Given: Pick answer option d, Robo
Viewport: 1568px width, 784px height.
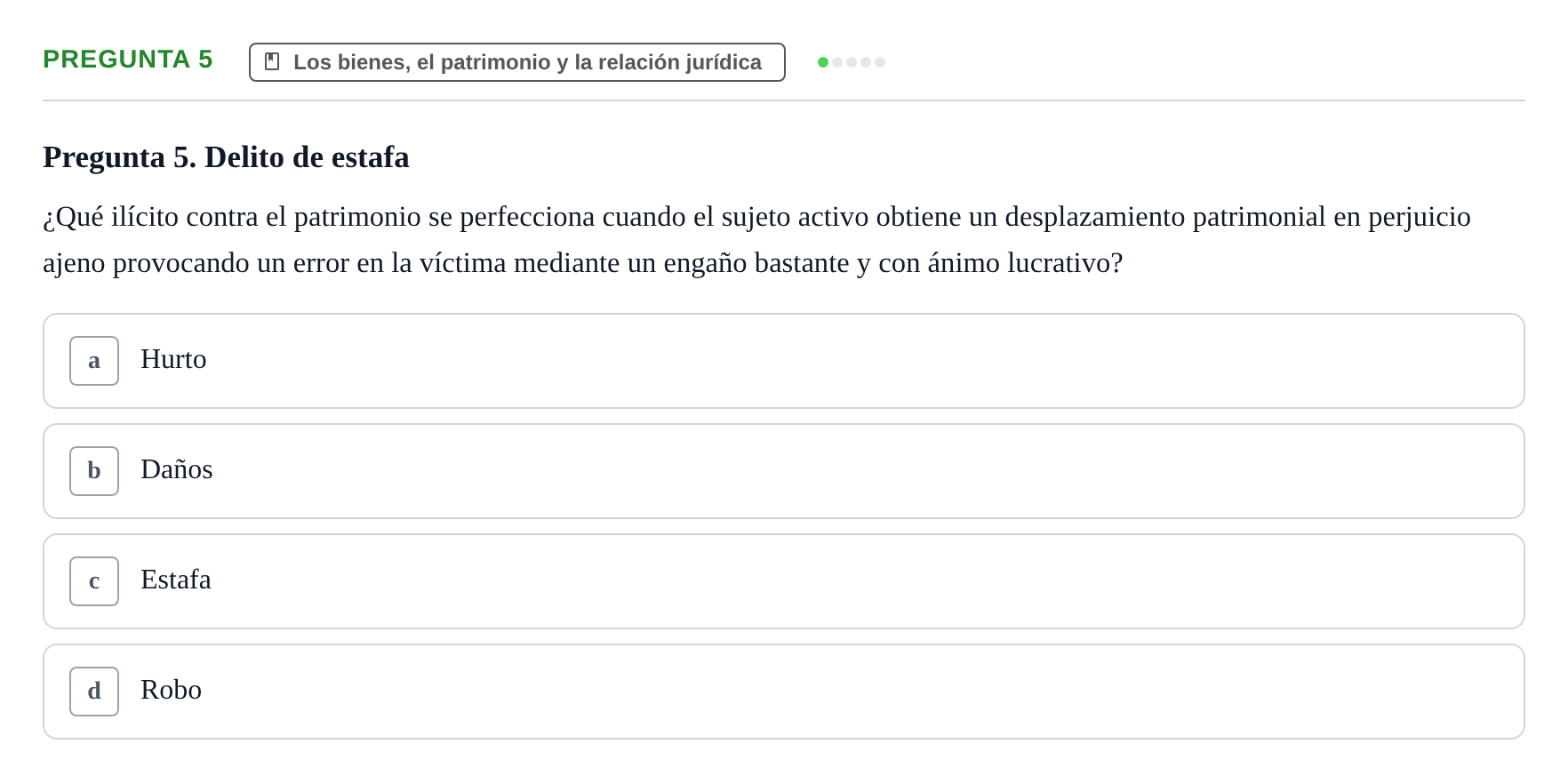Looking at the screenshot, I should click(783, 692).
